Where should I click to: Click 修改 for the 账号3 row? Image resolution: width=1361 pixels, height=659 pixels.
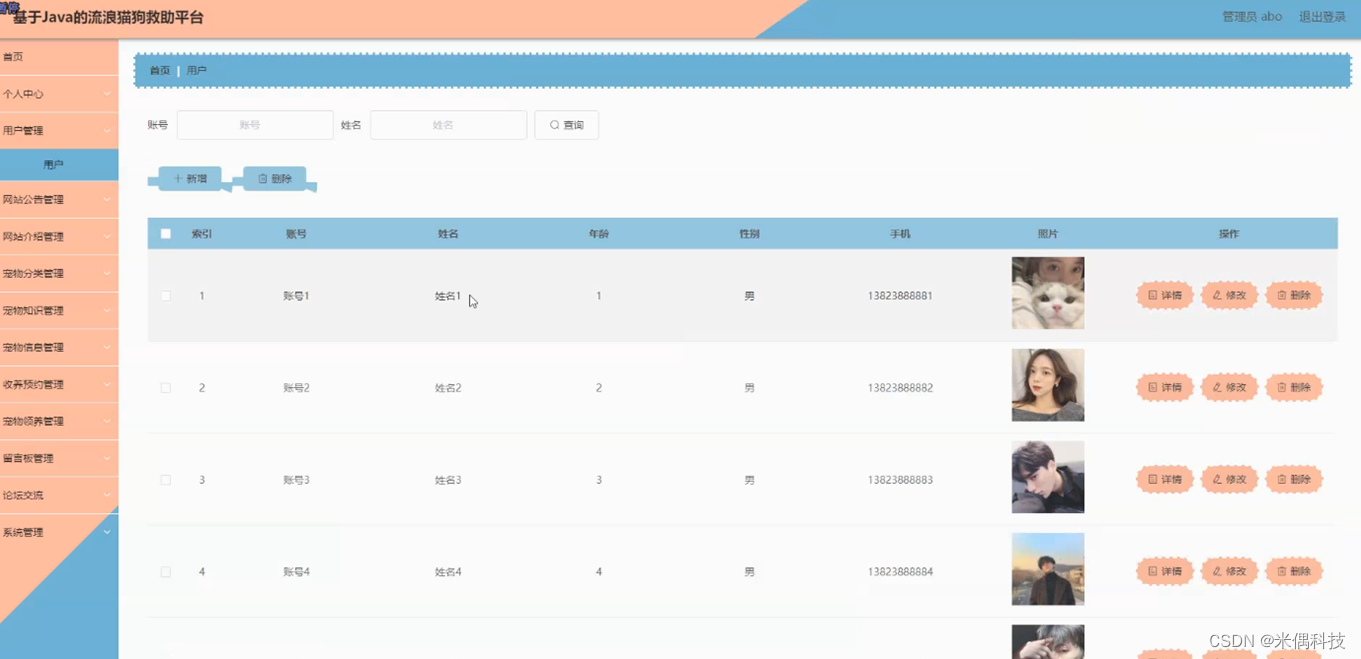point(1229,479)
